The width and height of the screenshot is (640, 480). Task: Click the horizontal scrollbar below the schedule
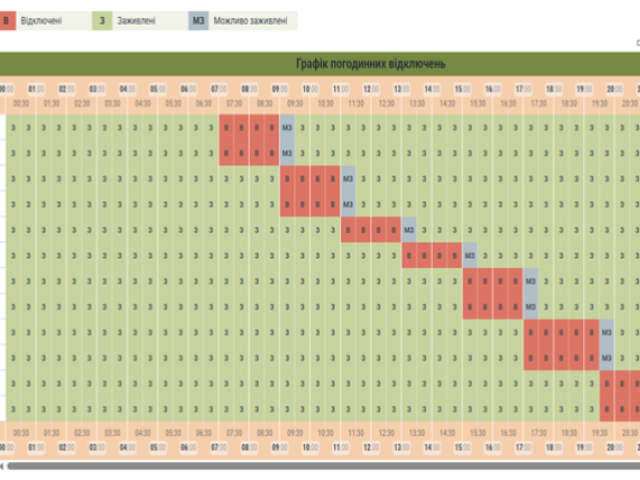323,466
